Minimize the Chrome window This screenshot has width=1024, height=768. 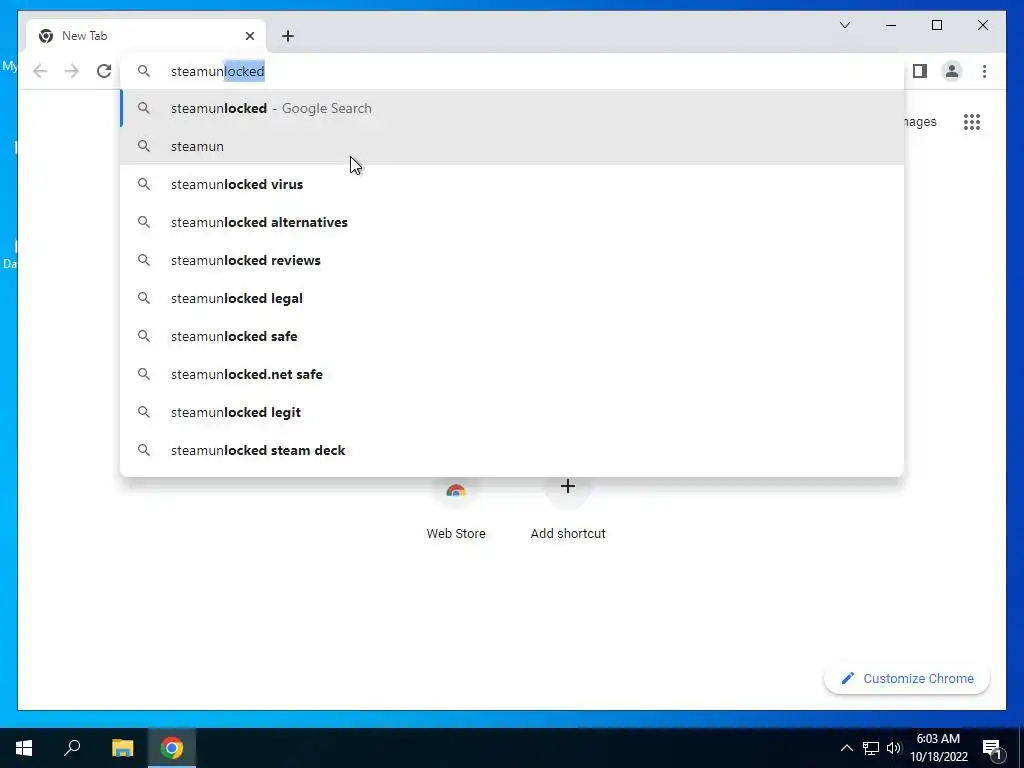[891, 25]
